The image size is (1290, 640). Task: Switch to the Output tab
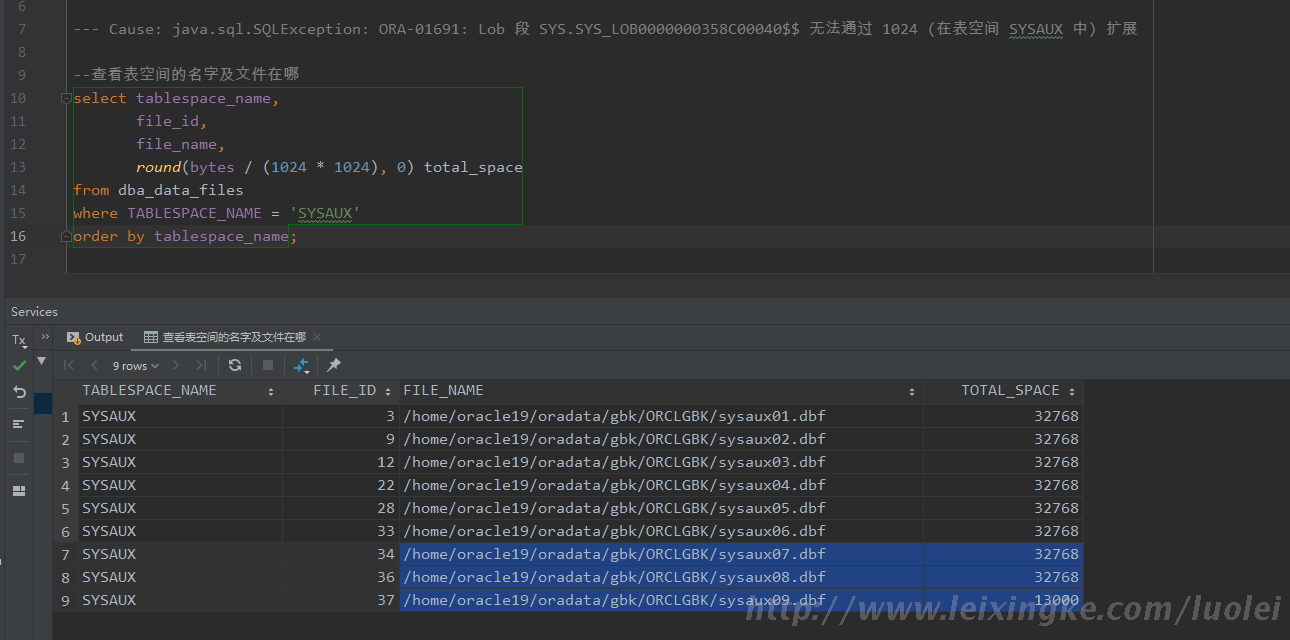click(95, 337)
